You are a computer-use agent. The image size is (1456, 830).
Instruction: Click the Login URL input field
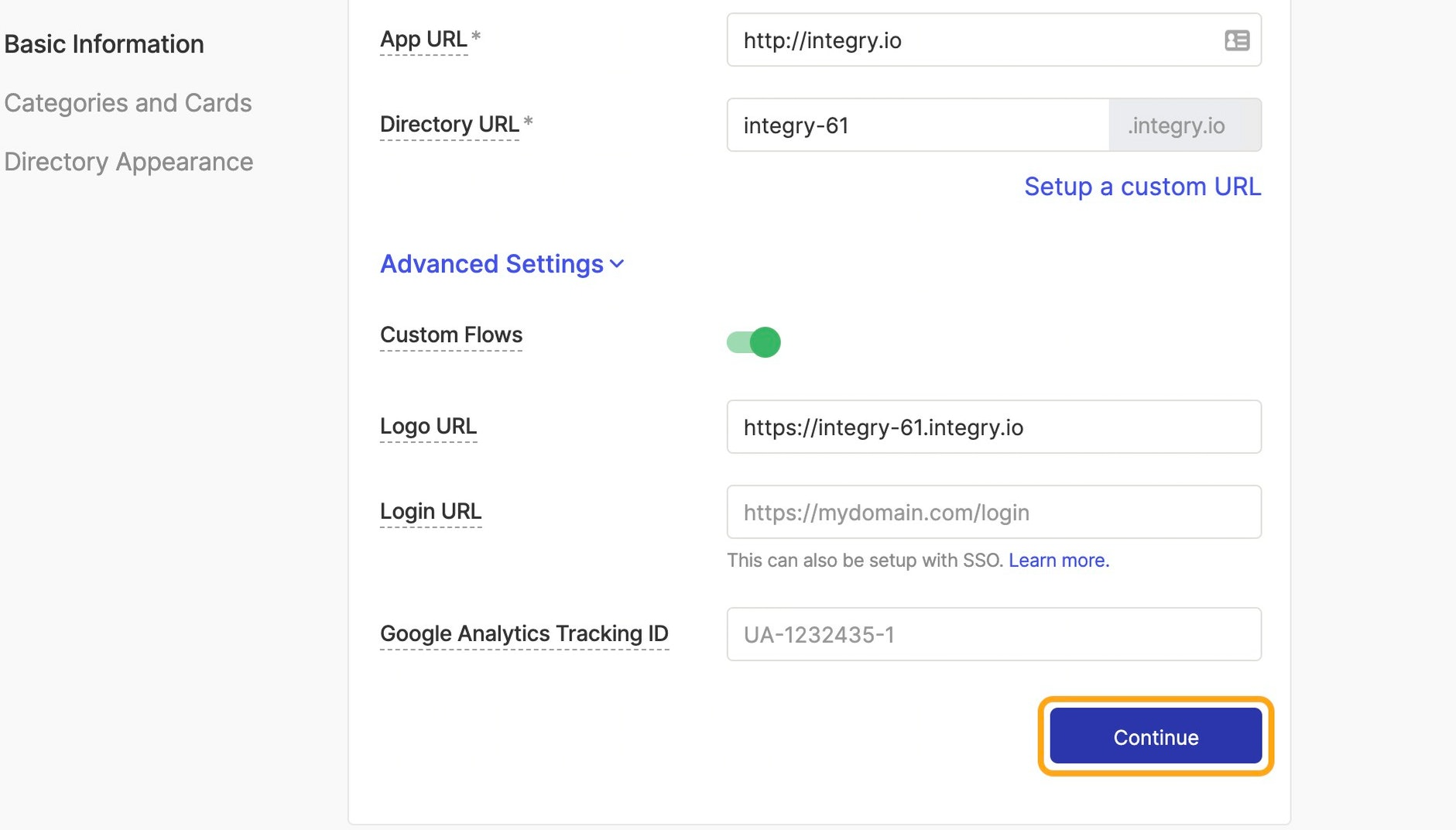994,512
